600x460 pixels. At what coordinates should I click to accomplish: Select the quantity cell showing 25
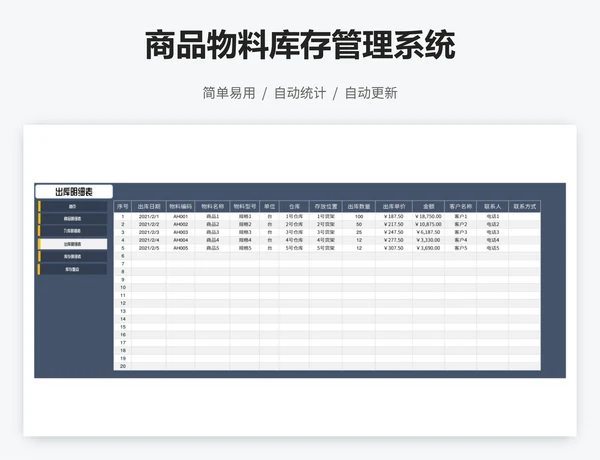(x=359, y=232)
